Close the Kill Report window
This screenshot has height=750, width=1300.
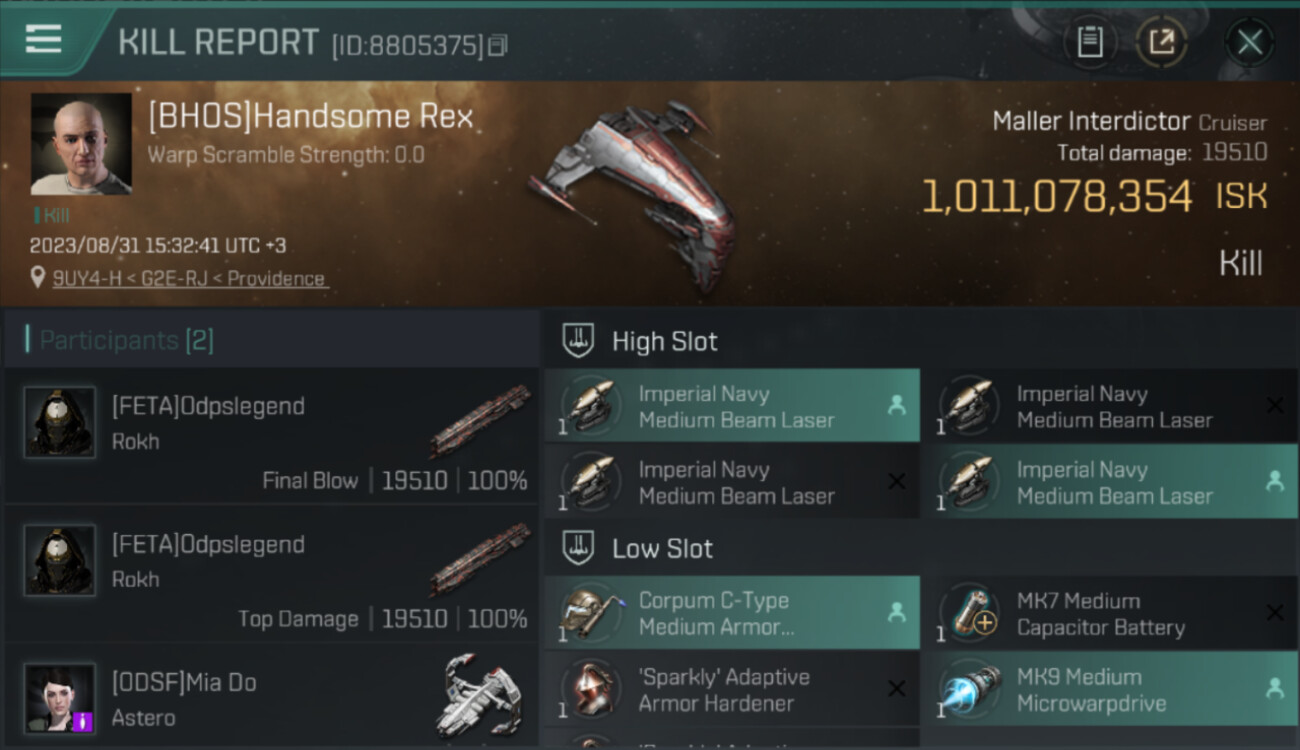pyautogui.click(x=1249, y=42)
